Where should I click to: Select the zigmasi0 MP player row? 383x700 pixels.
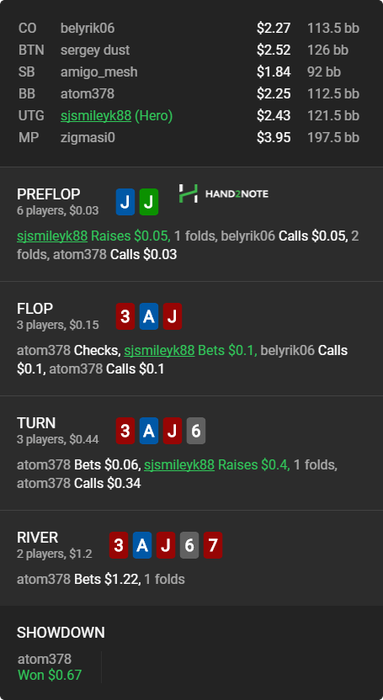(x=191, y=138)
